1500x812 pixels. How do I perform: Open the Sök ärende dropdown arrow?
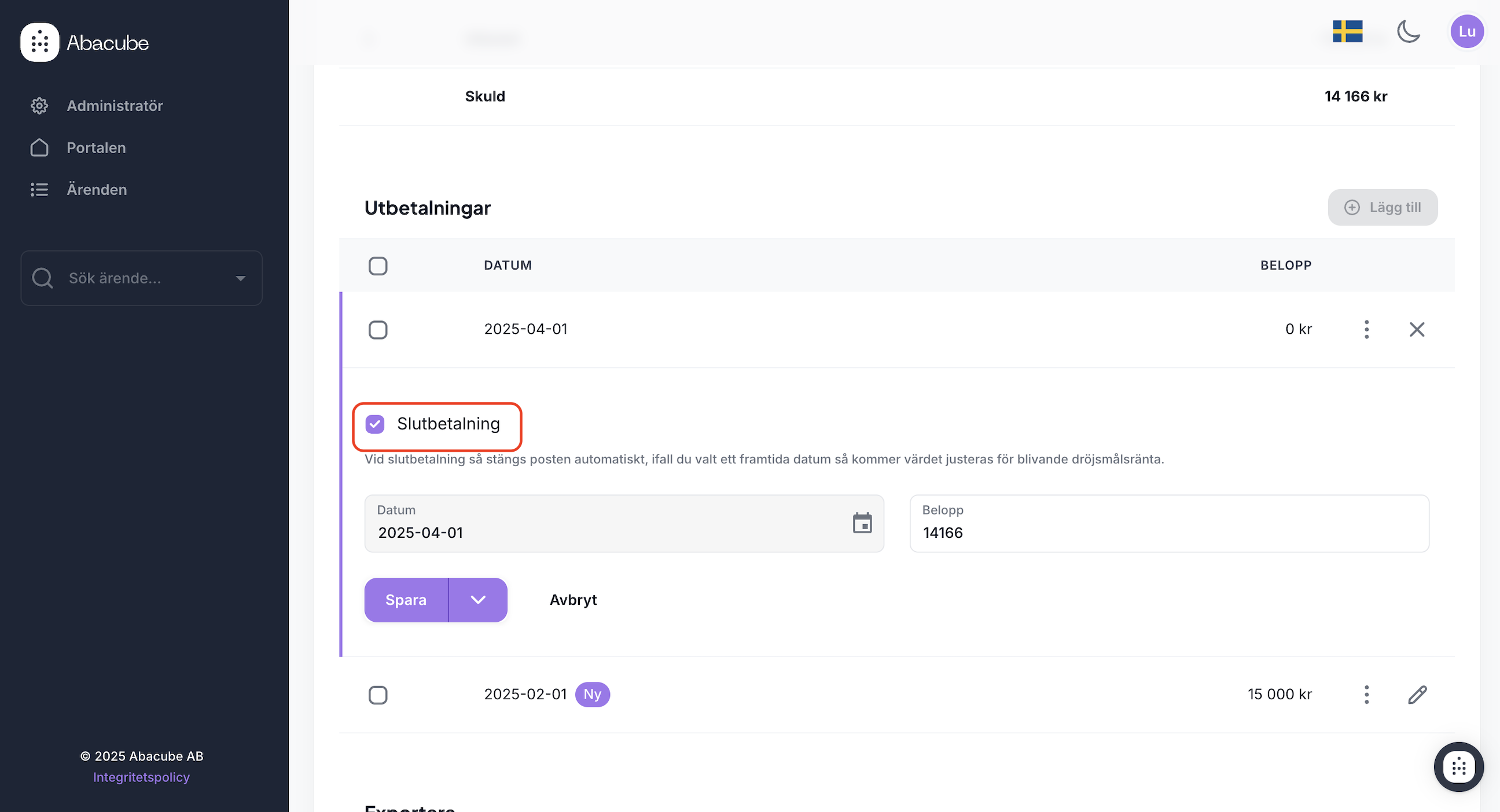[241, 278]
